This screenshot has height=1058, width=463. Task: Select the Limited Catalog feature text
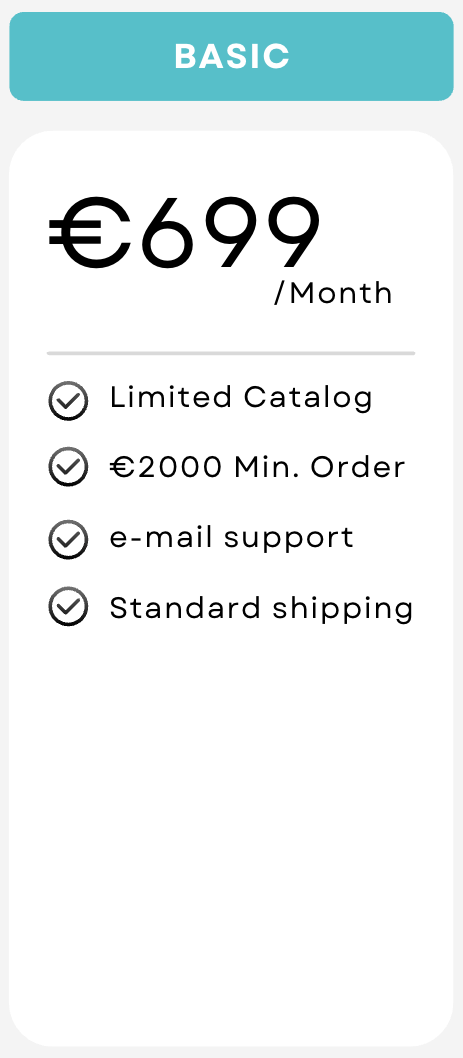(241, 397)
